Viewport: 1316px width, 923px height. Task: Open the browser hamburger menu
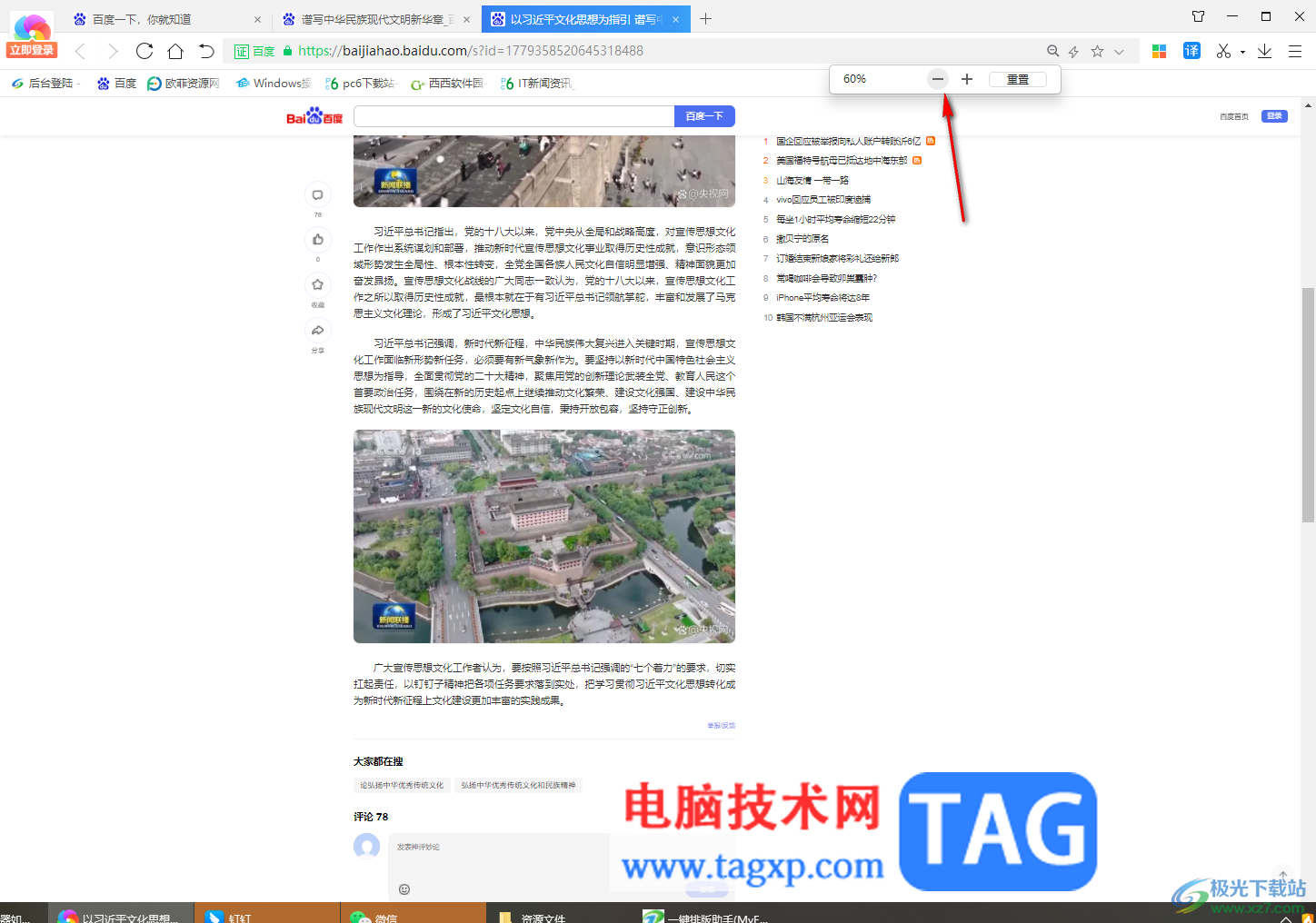(x=1295, y=51)
